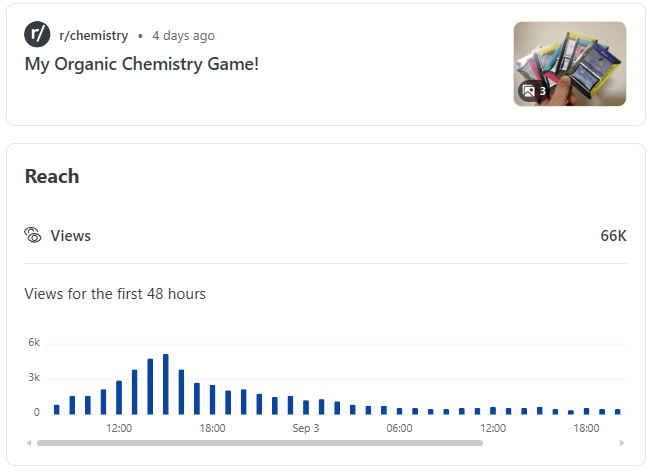Open the r/chemistry subreddit link
Screen dimensions: 664x474
tap(94, 36)
